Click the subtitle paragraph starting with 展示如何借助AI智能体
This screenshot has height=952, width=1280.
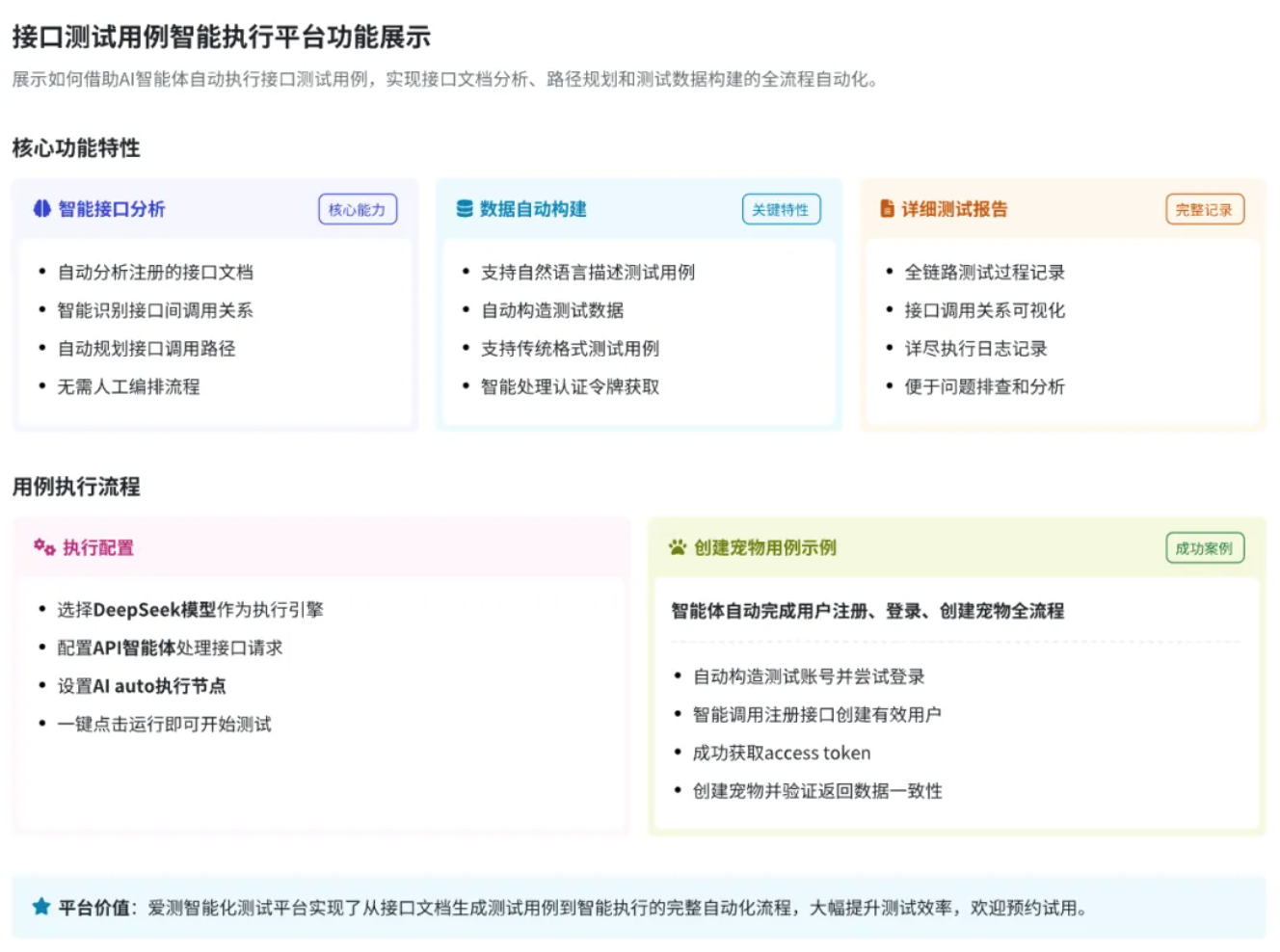click(444, 79)
